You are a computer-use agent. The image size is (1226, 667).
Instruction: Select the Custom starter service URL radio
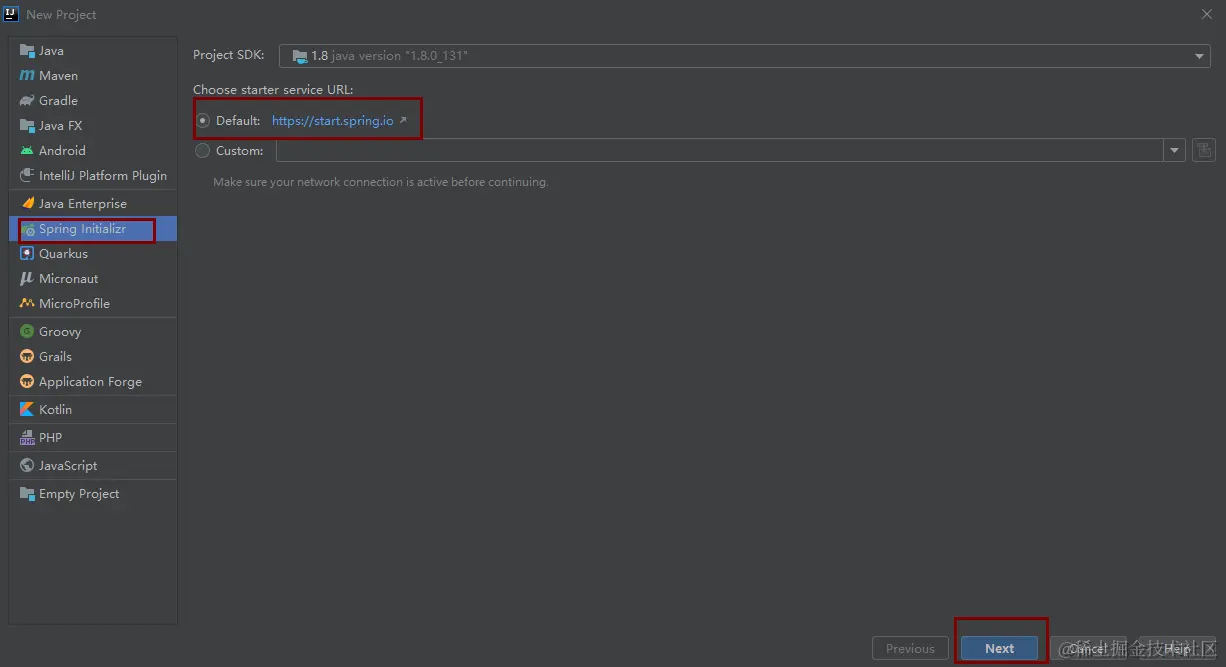(203, 150)
